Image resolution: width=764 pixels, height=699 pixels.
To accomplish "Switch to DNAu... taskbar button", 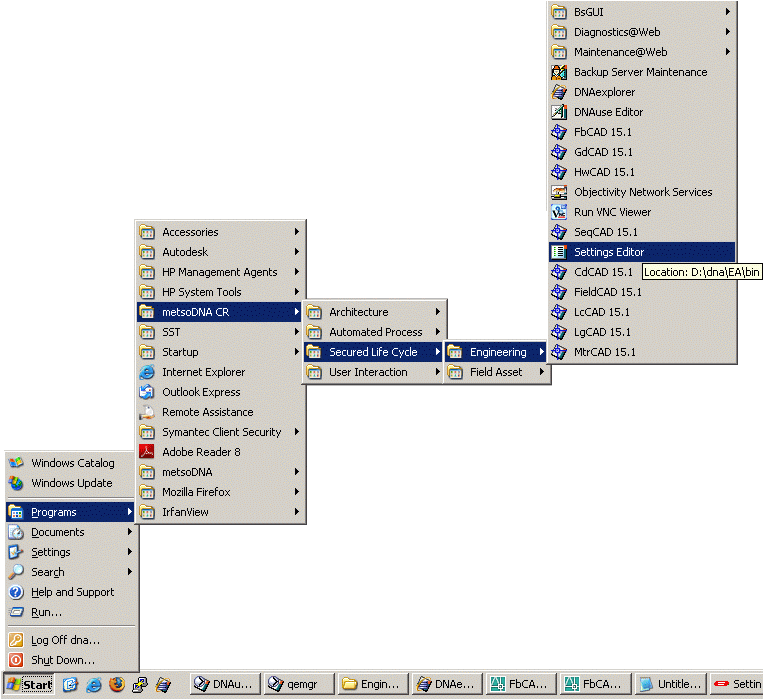I will [x=225, y=684].
